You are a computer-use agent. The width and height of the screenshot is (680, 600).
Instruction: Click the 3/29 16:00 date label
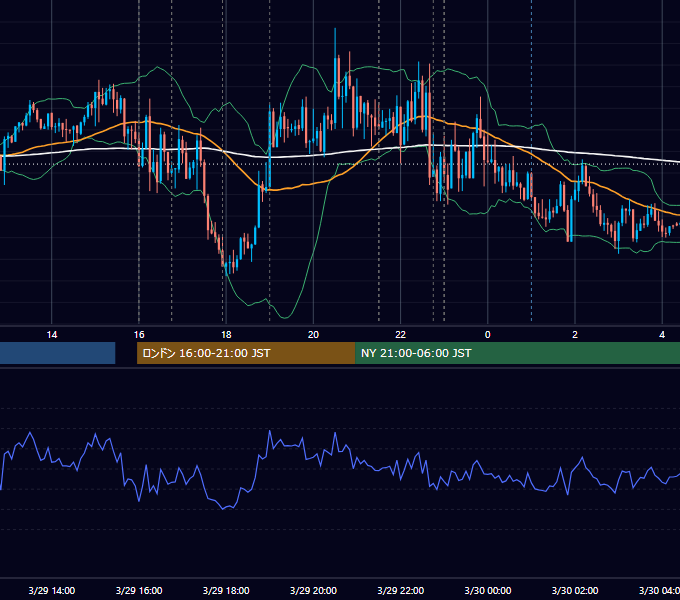point(139,590)
